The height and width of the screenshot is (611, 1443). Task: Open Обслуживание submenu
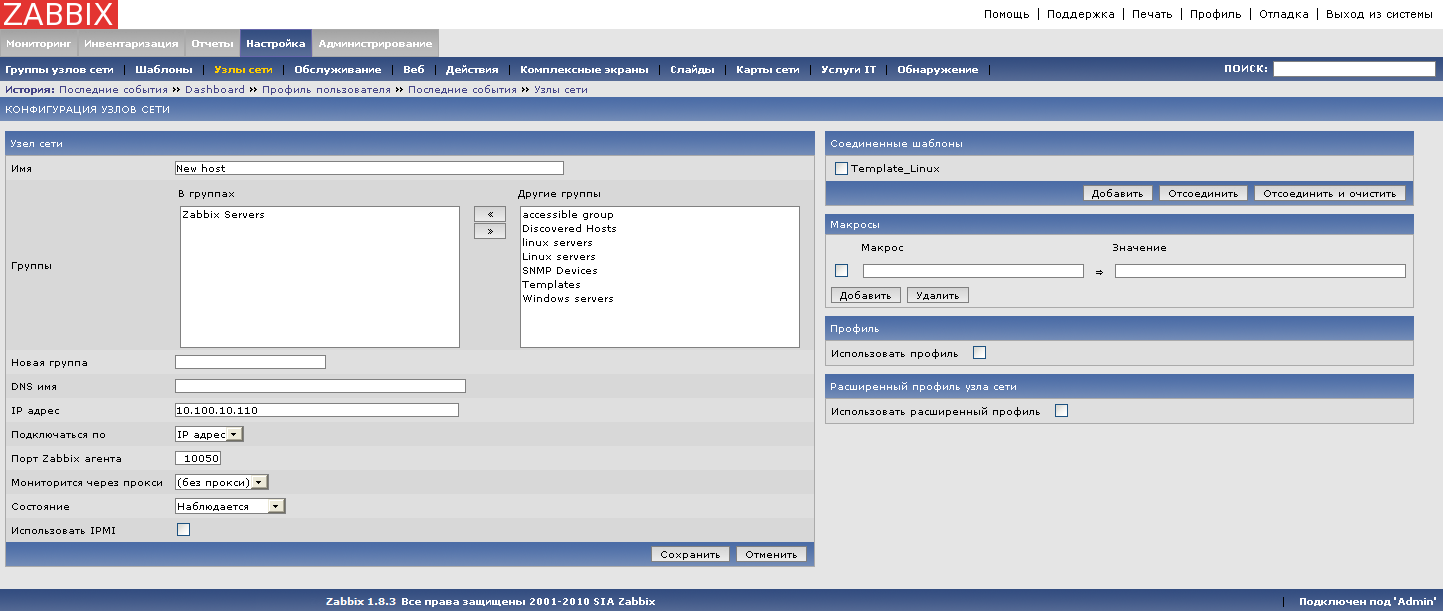338,70
